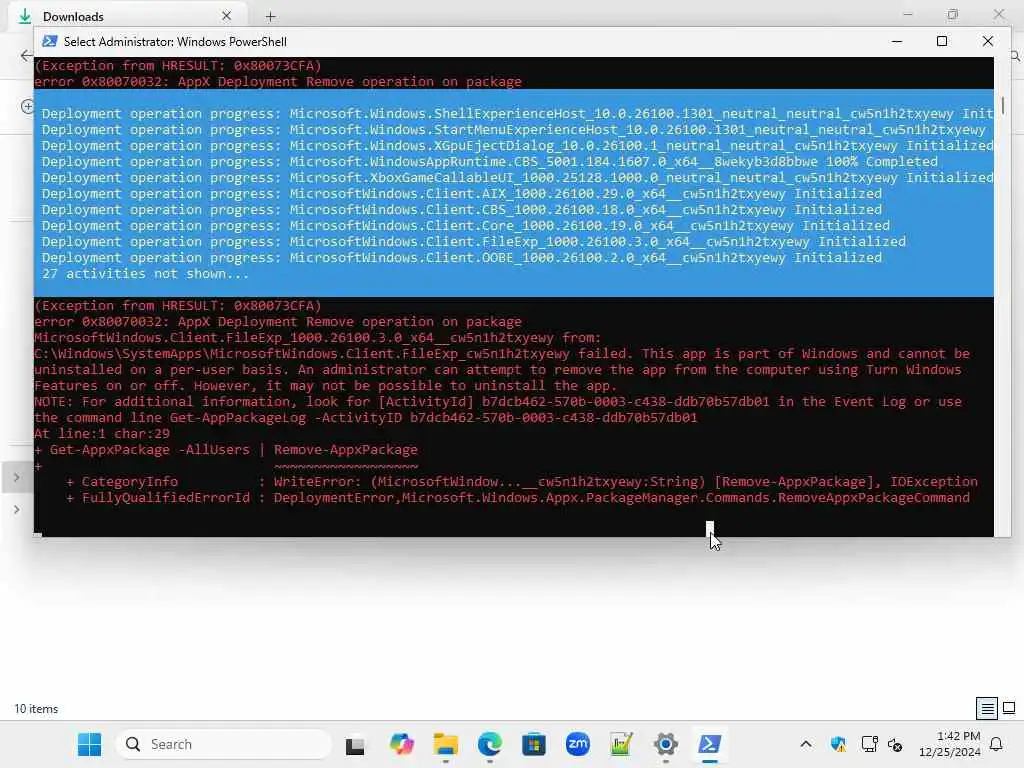Viewport: 1024px width, 768px height.
Task: Click the XGpuEjectDialog progress line
Action: click(x=517, y=146)
